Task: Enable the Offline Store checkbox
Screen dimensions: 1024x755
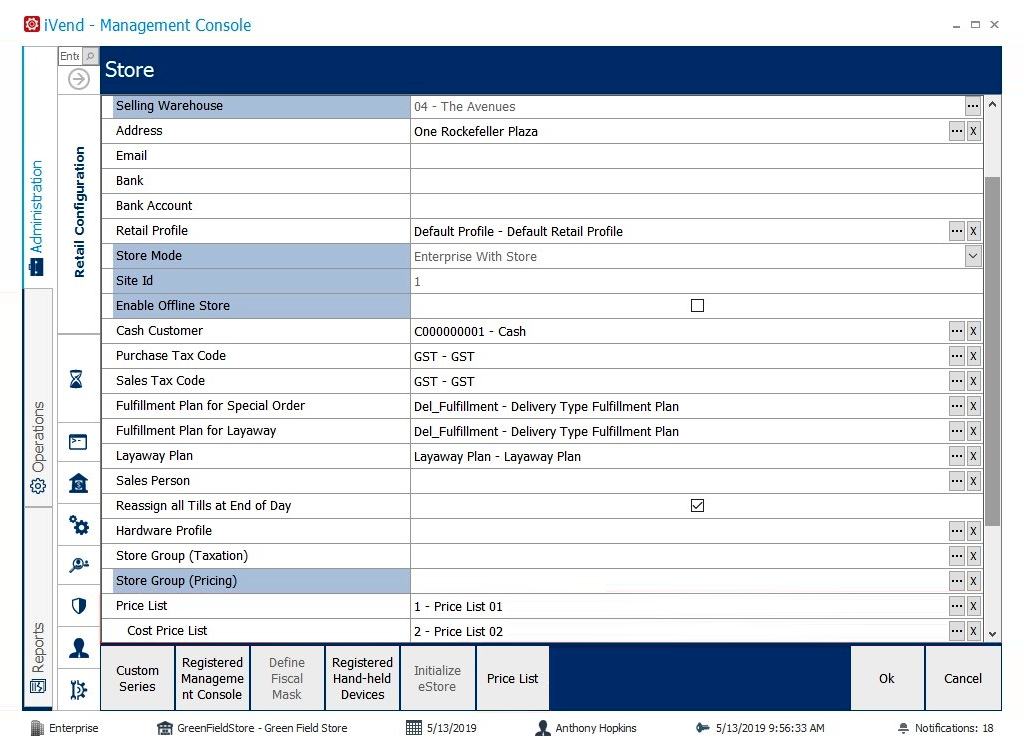Action: click(x=697, y=306)
